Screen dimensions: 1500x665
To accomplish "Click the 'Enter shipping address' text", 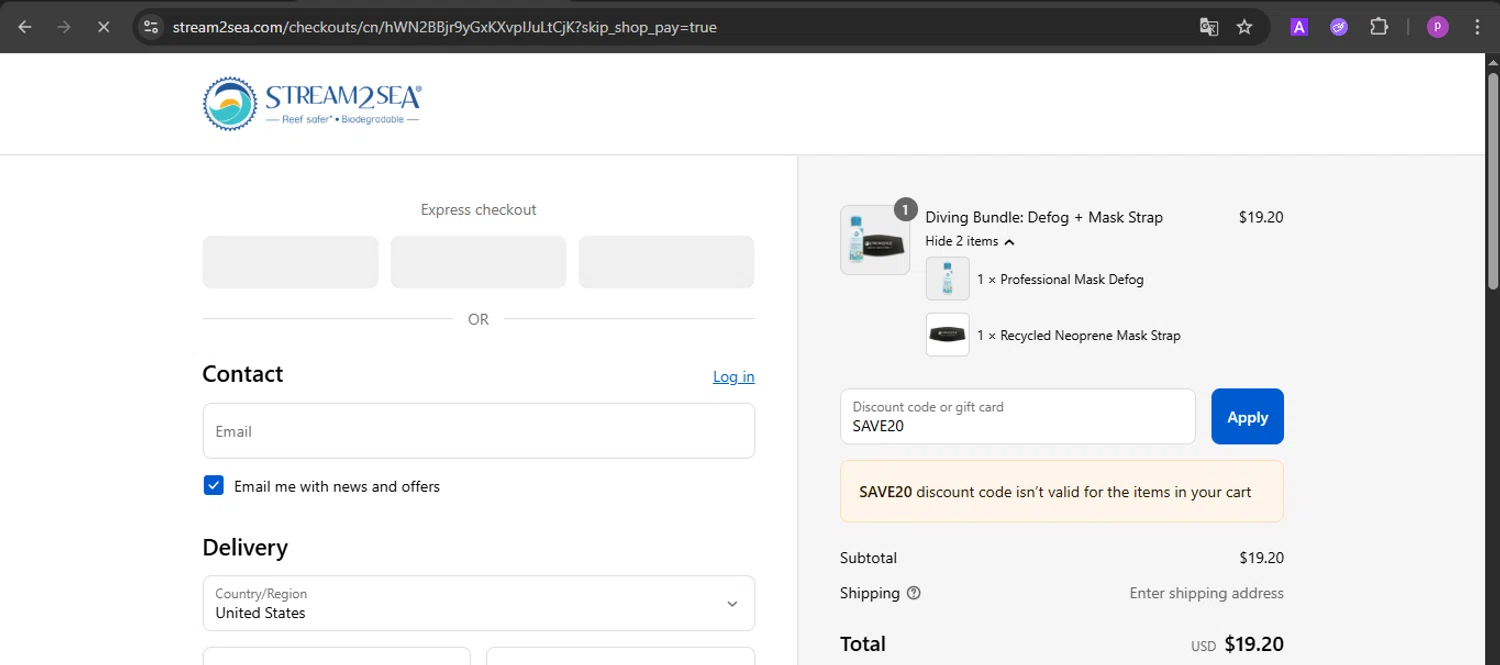I will 1206,593.
